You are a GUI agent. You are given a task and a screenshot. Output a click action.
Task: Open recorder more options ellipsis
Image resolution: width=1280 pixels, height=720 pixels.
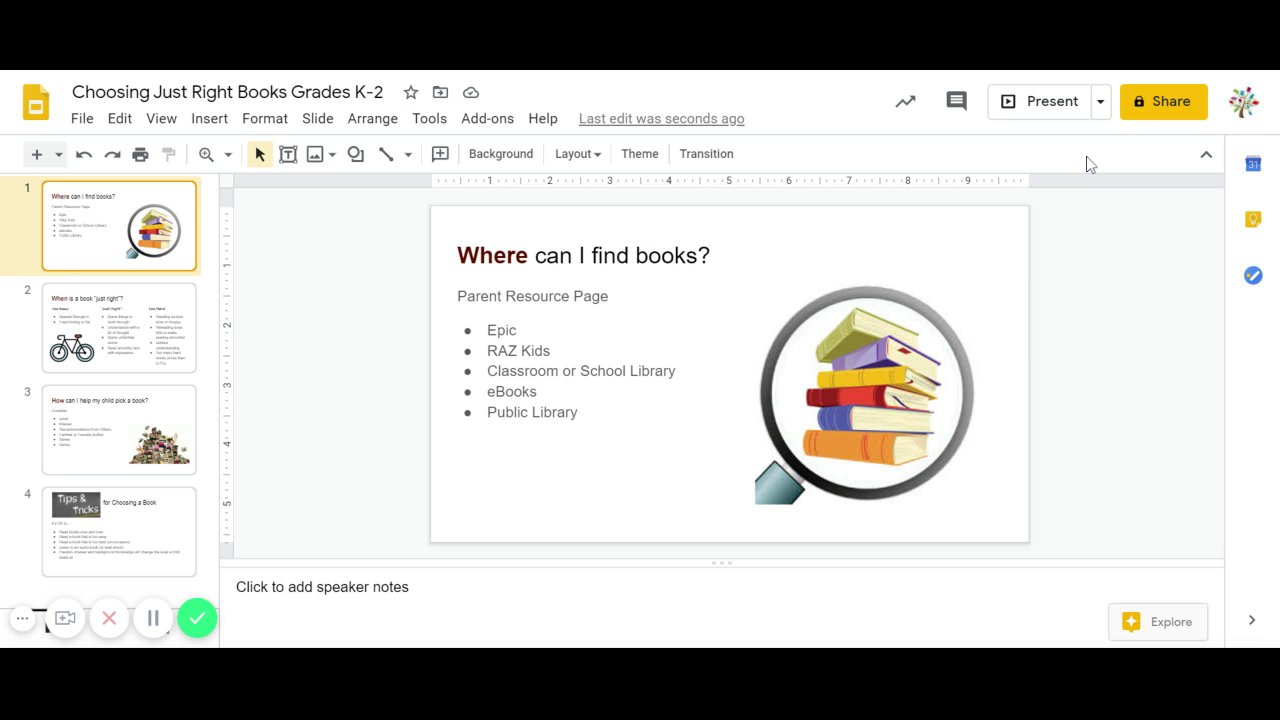(22, 619)
